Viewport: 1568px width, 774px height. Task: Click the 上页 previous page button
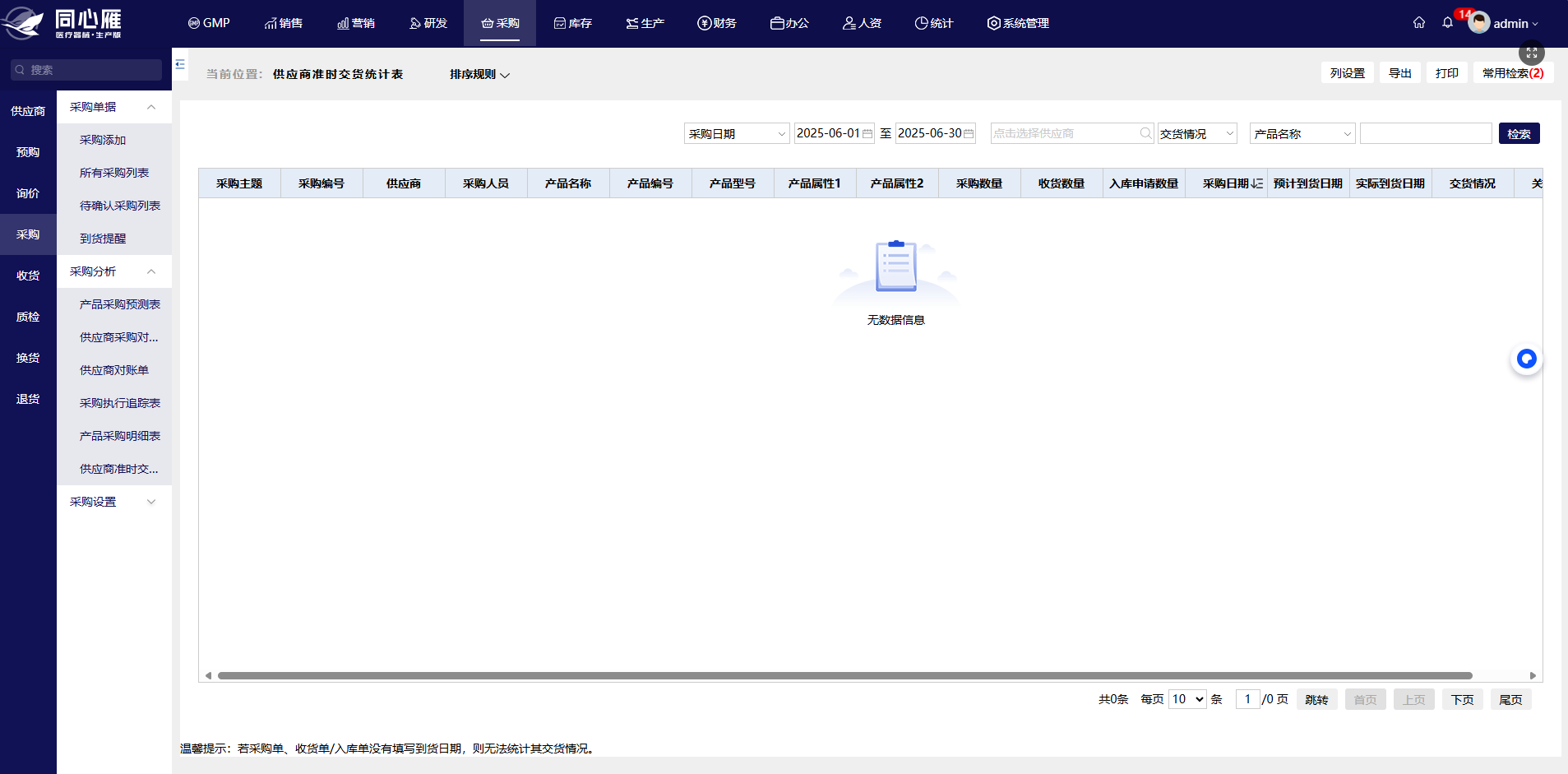[x=1414, y=699]
